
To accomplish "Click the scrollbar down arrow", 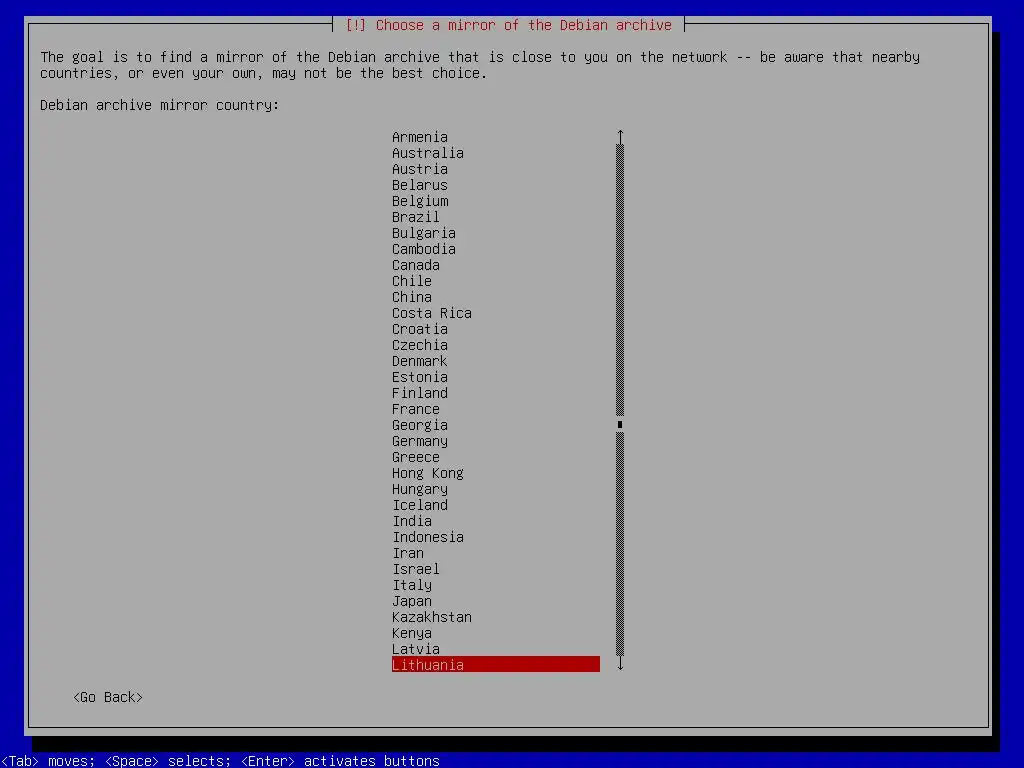I will (620, 664).
